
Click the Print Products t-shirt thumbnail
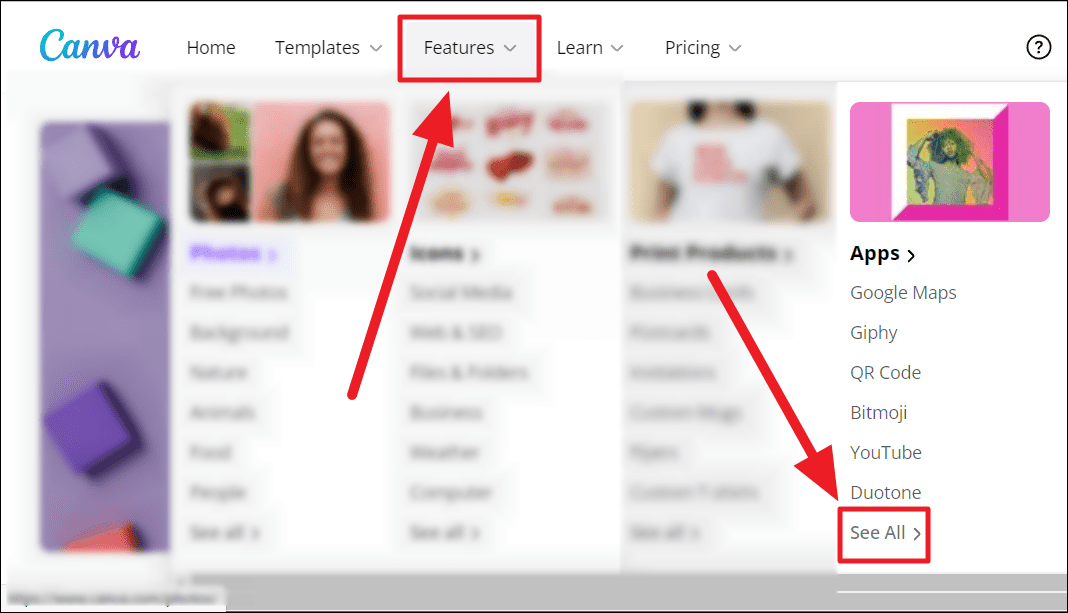[729, 162]
